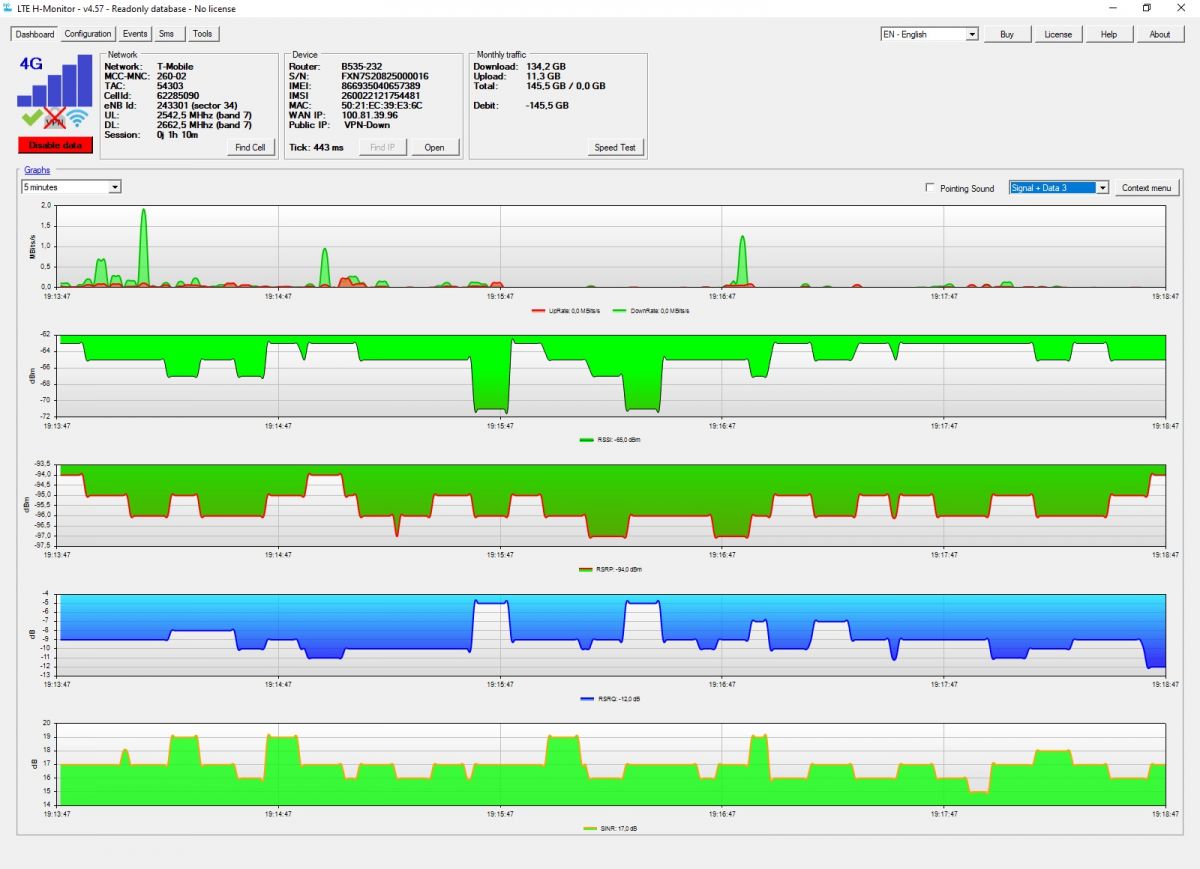Screen dimensions: 1200x869
Task: Switch to the Dashboard tab
Action: click(35, 34)
